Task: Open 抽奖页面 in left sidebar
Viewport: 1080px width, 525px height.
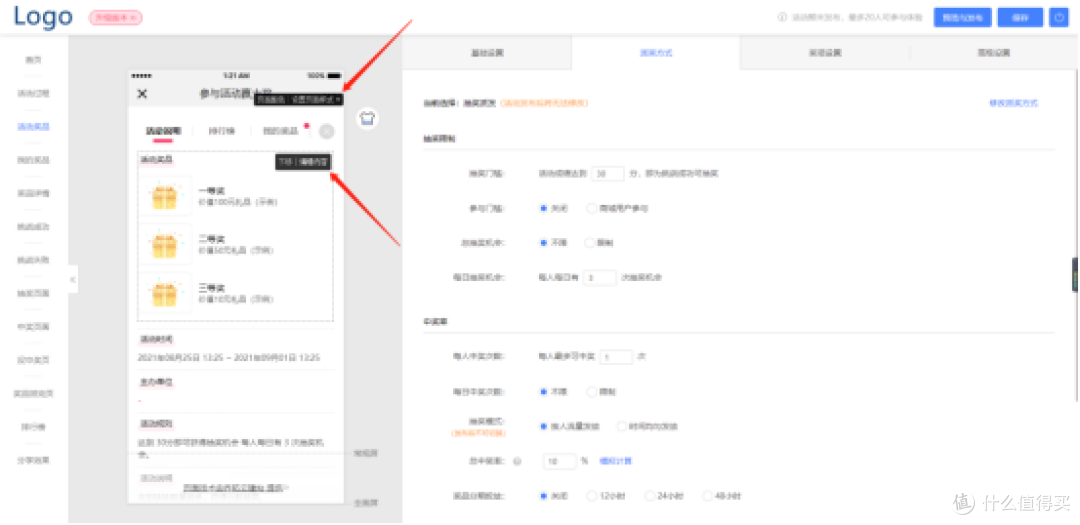Action: coord(34,293)
